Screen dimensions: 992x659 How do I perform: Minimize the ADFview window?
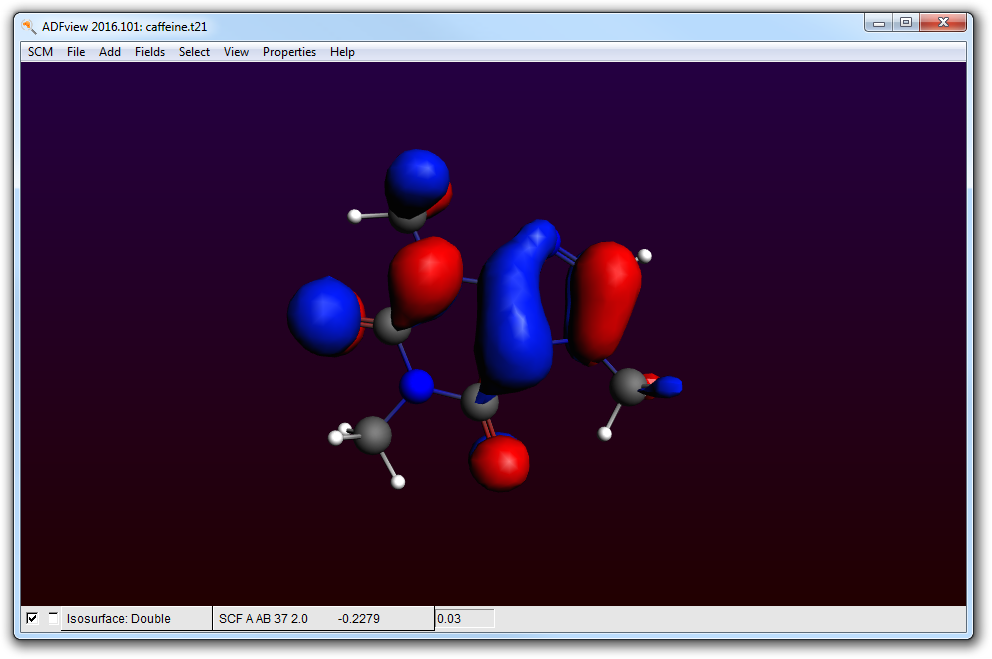[x=879, y=23]
